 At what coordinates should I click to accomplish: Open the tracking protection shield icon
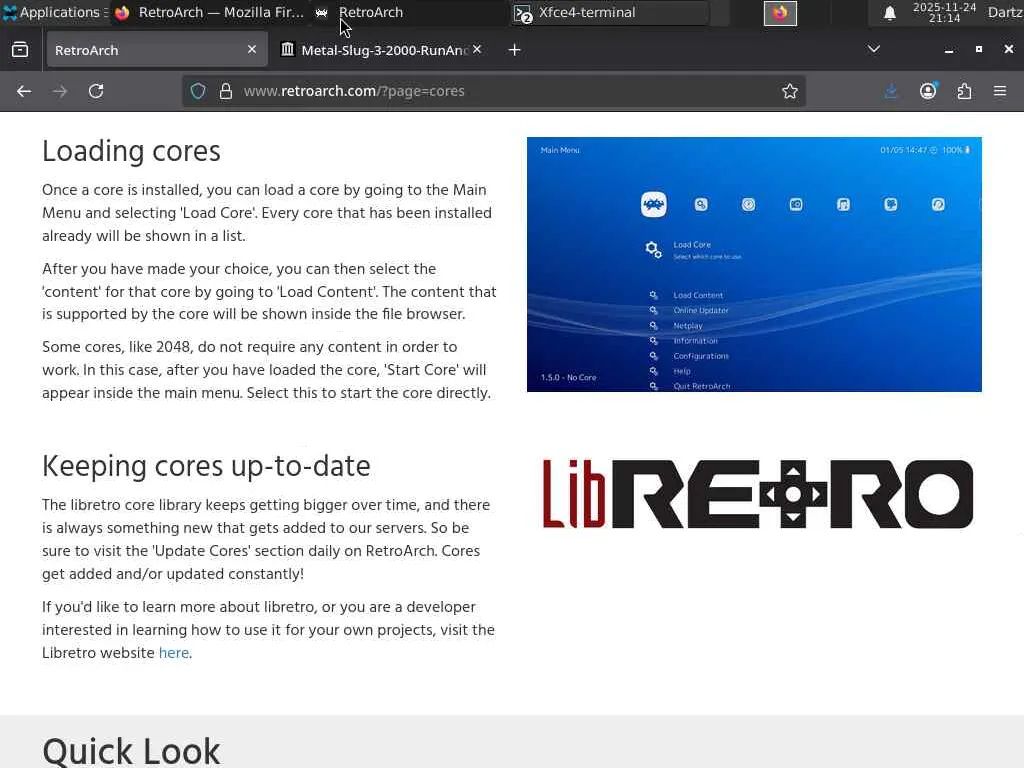(x=198, y=91)
